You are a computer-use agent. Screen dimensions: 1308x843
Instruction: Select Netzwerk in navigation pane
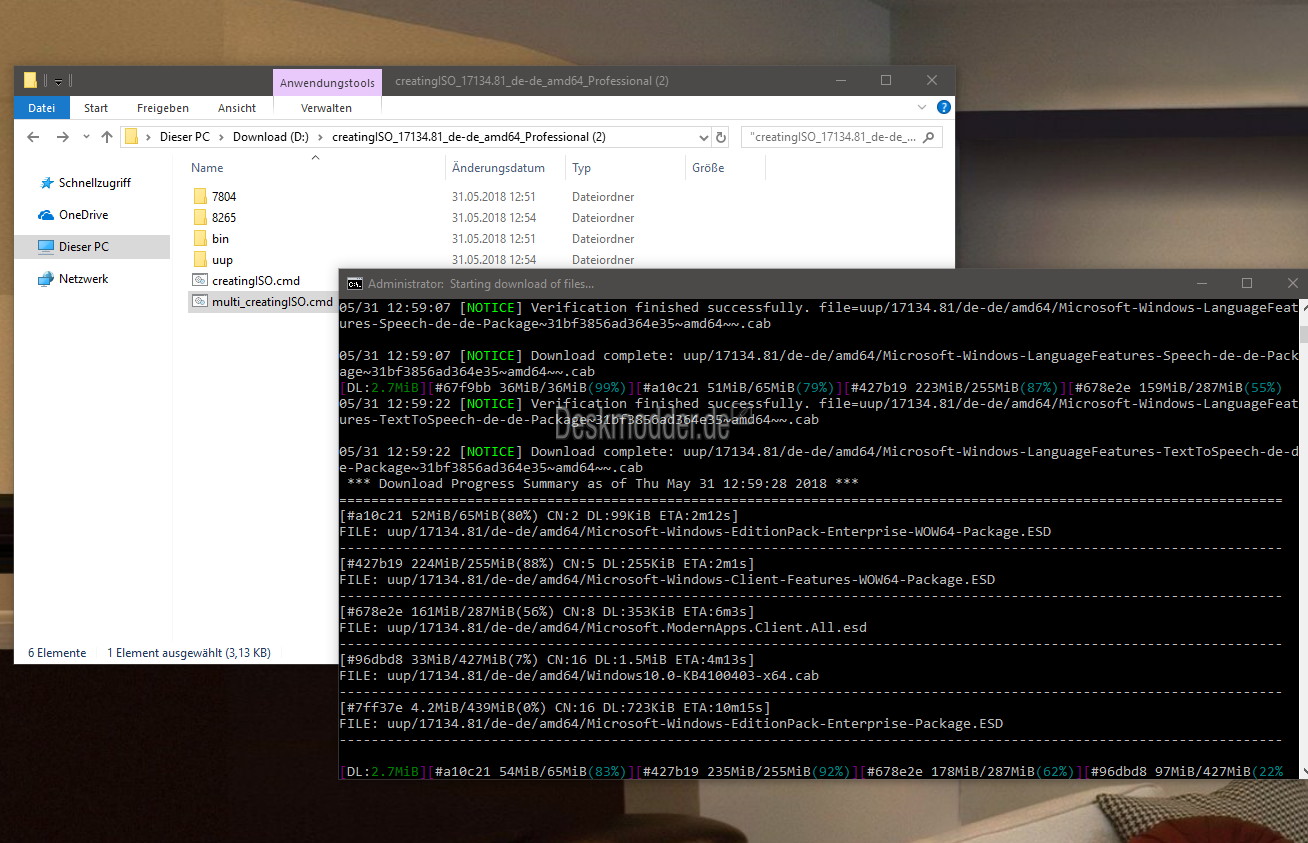[84, 279]
